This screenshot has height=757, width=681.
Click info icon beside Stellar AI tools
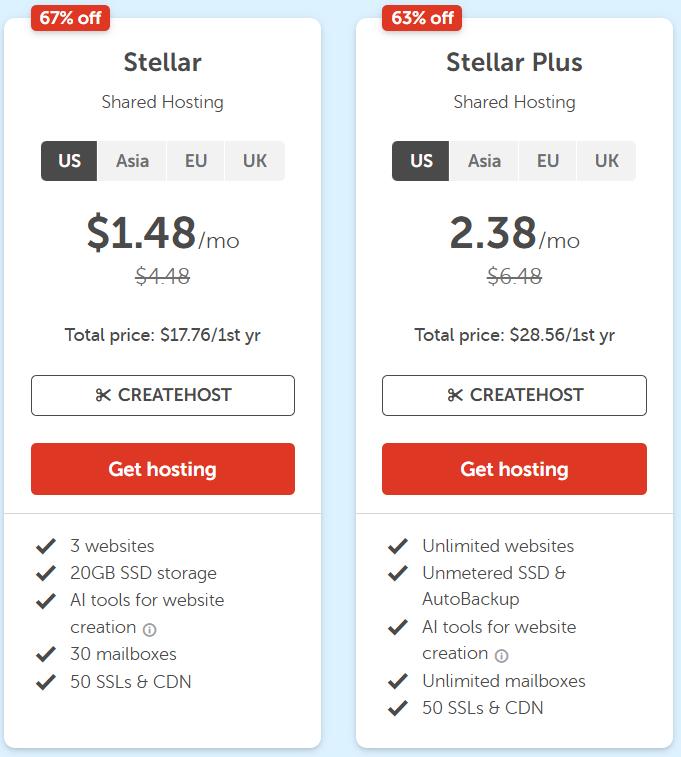150,630
